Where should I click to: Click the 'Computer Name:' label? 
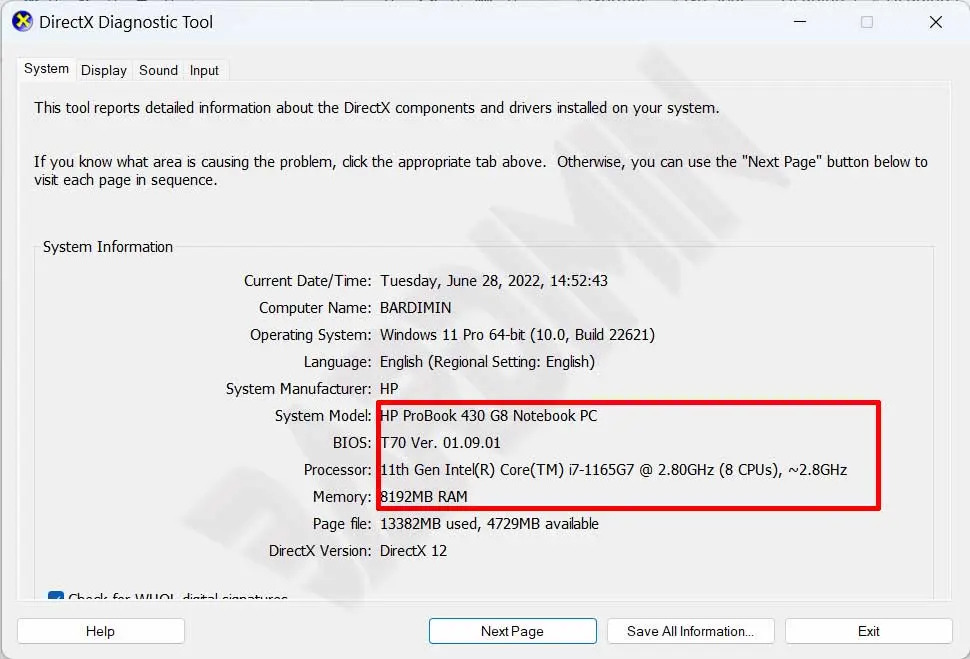coord(315,308)
